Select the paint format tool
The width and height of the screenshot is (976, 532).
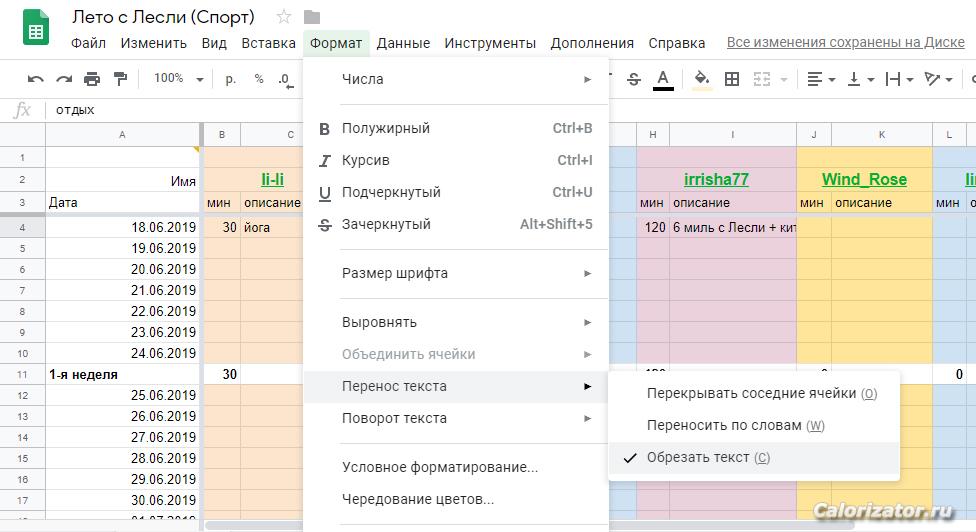click(x=121, y=79)
